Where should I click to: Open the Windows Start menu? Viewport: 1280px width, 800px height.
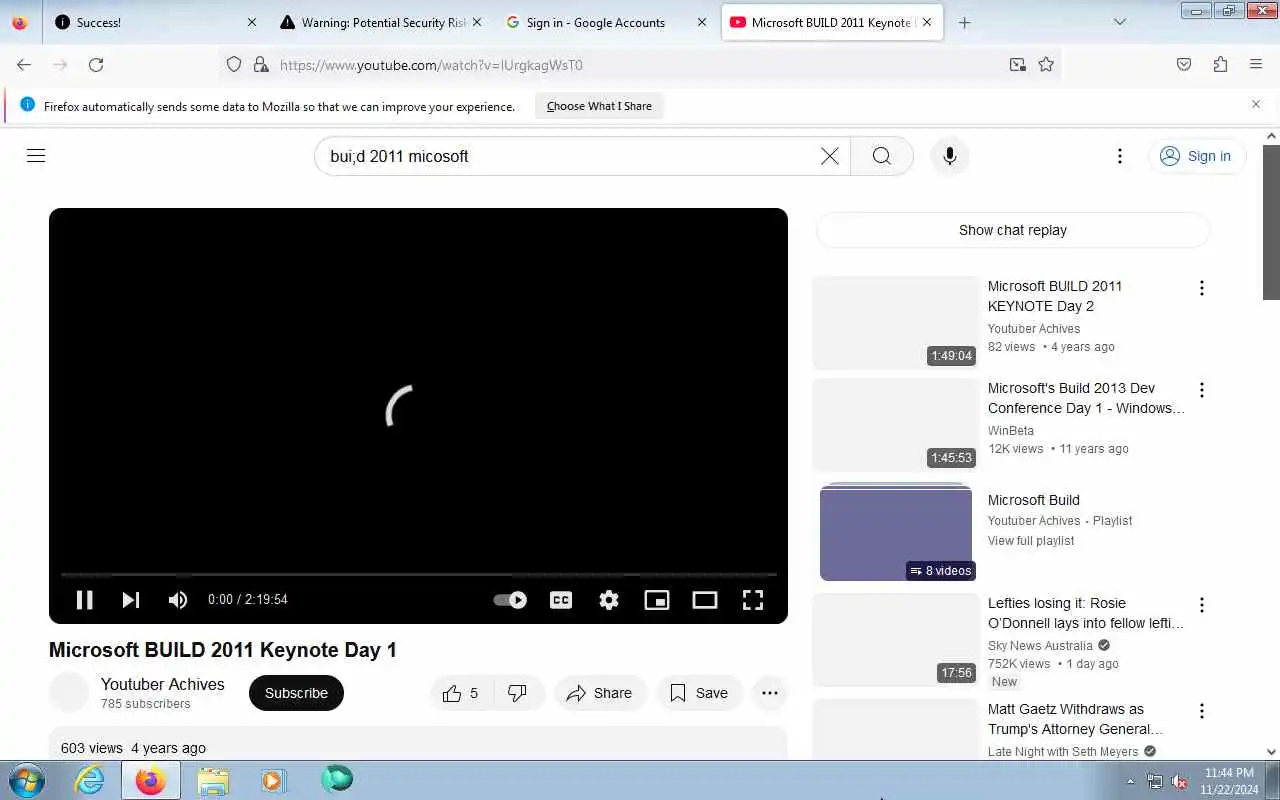(26, 780)
